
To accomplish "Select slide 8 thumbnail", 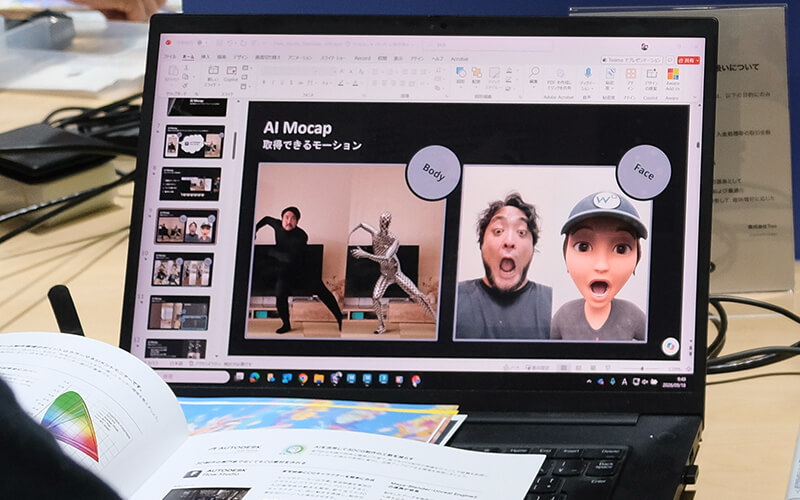I will (190, 184).
